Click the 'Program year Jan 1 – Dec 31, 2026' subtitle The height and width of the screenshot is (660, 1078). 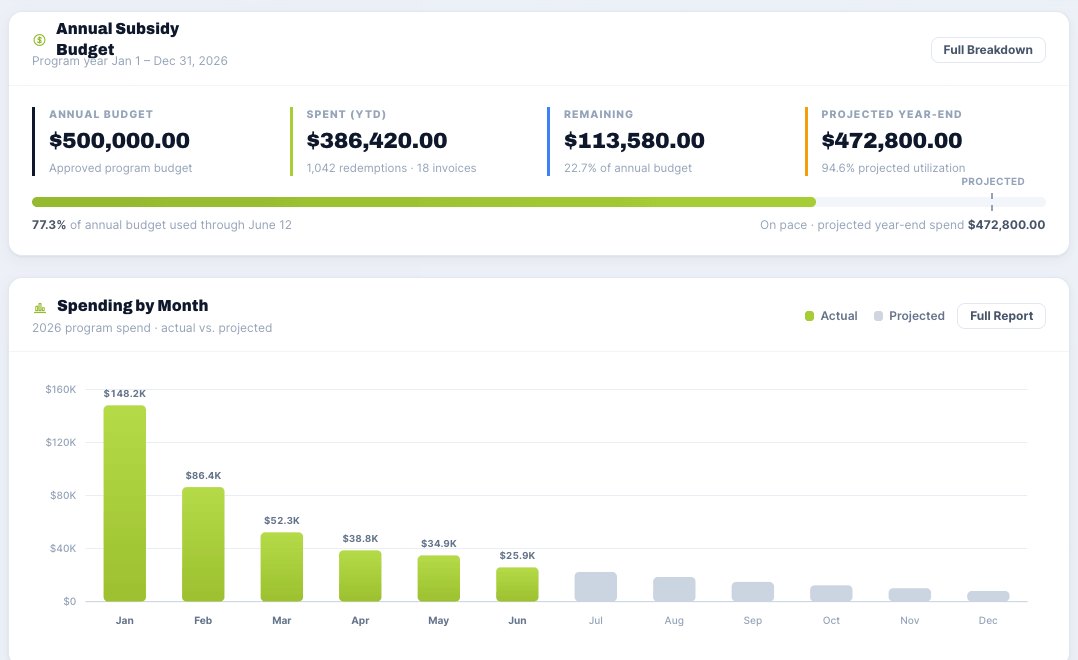click(x=130, y=60)
